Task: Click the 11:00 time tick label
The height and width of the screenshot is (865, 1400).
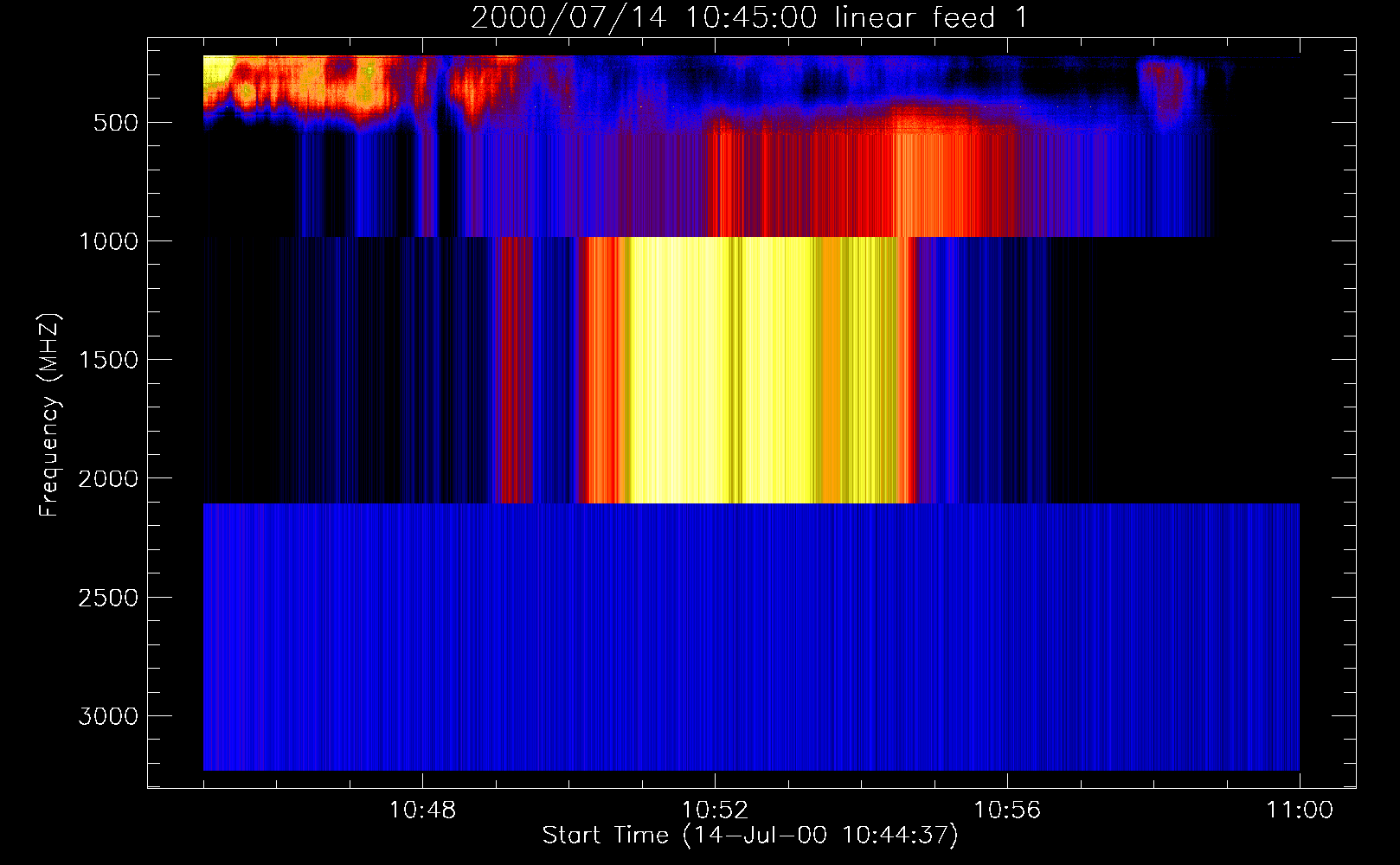Action: click(1300, 811)
